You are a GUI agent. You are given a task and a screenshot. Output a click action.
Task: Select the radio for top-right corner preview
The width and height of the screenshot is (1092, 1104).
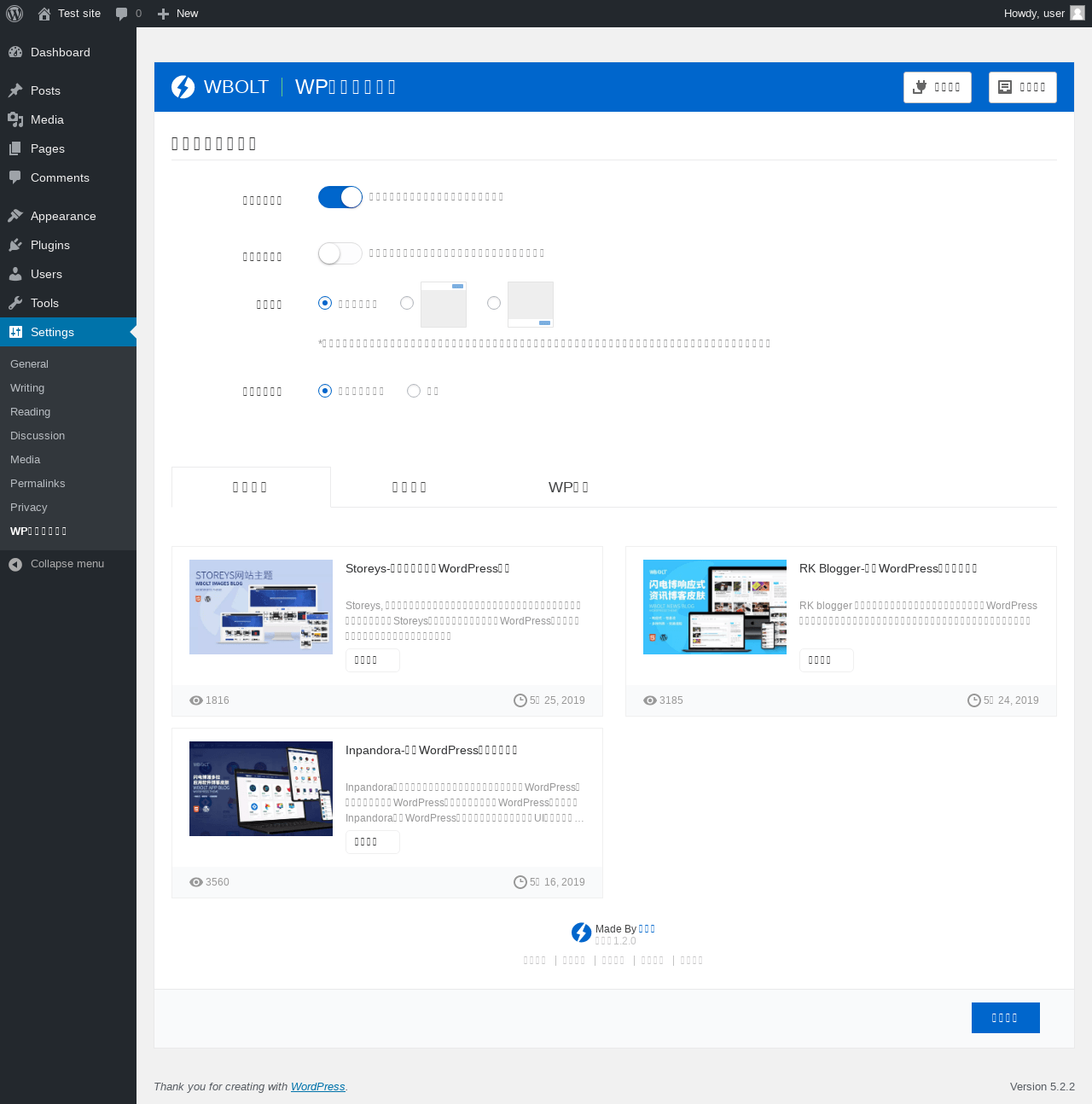pos(407,303)
